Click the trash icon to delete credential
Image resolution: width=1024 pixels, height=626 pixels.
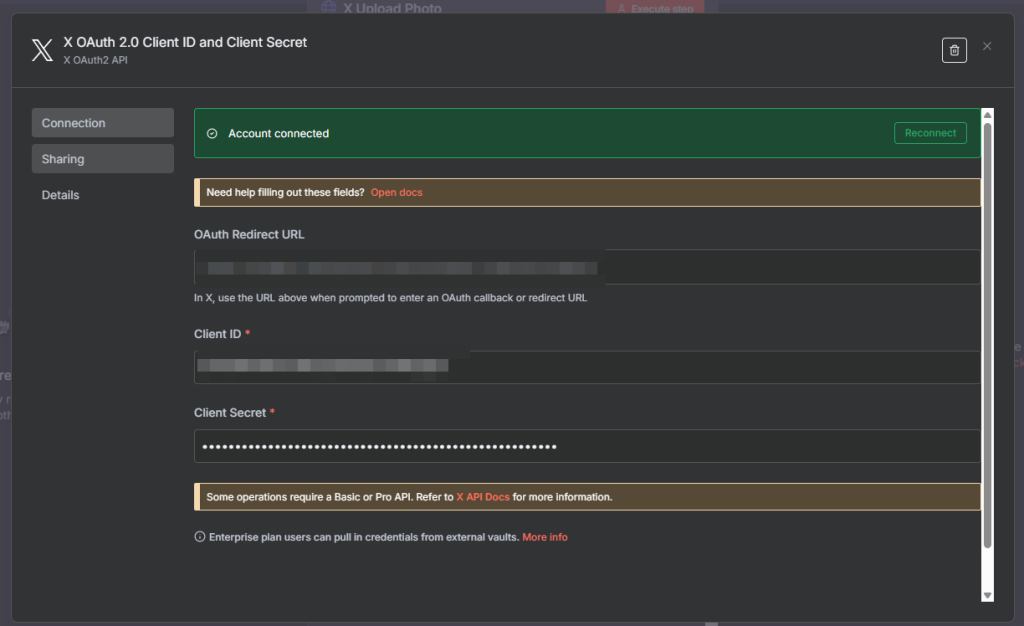[954, 50]
